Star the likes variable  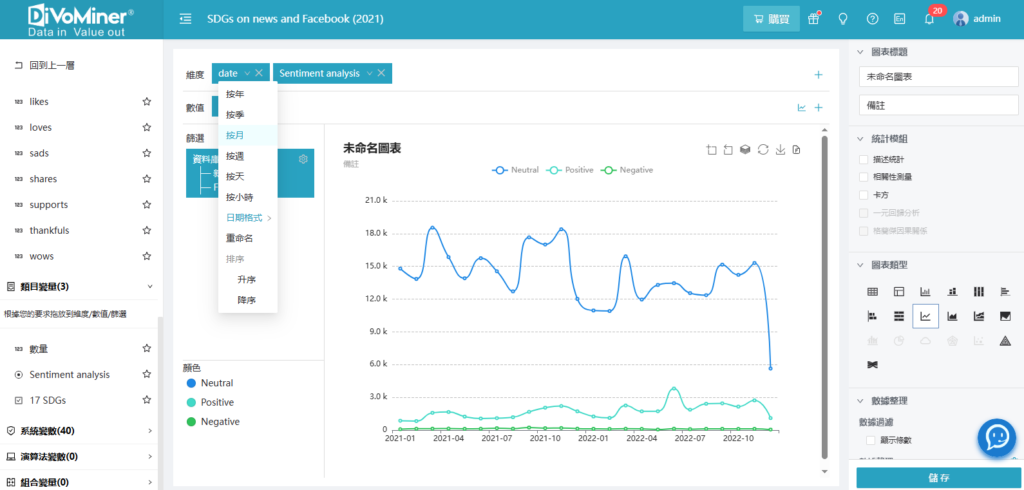point(147,102)
